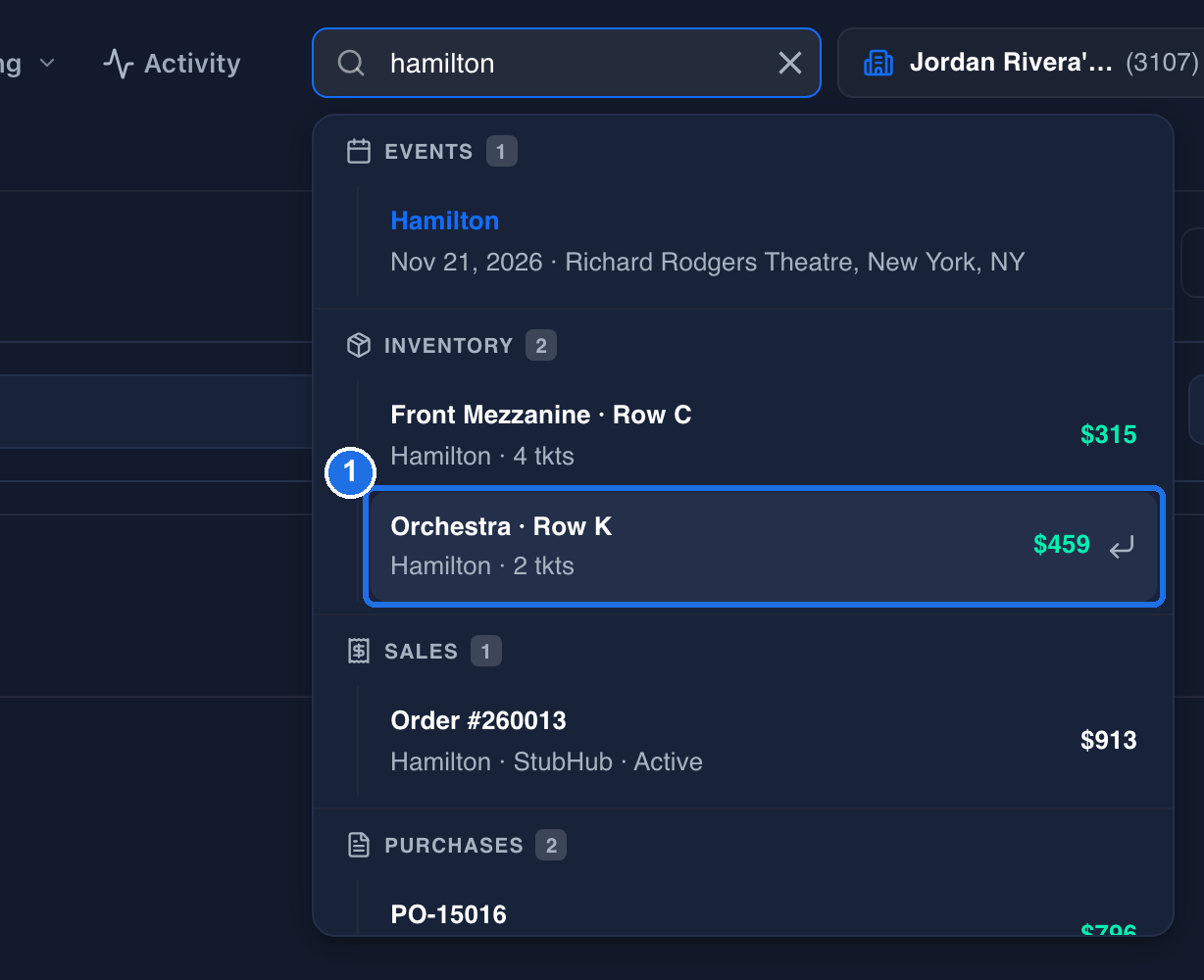Select Orchestra · Row K listing
The width and height of the screenshot is (1204, 980).
(765, 546)
